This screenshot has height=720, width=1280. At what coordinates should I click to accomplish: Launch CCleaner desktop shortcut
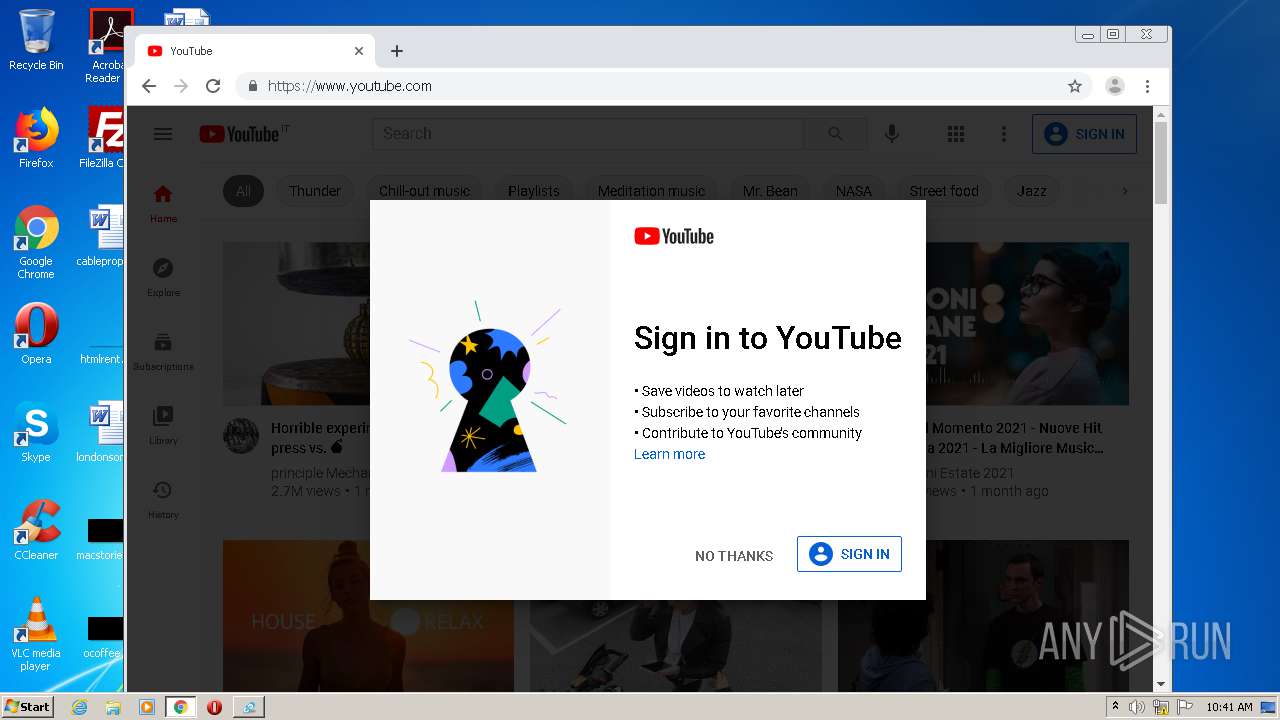coord(36,530)
